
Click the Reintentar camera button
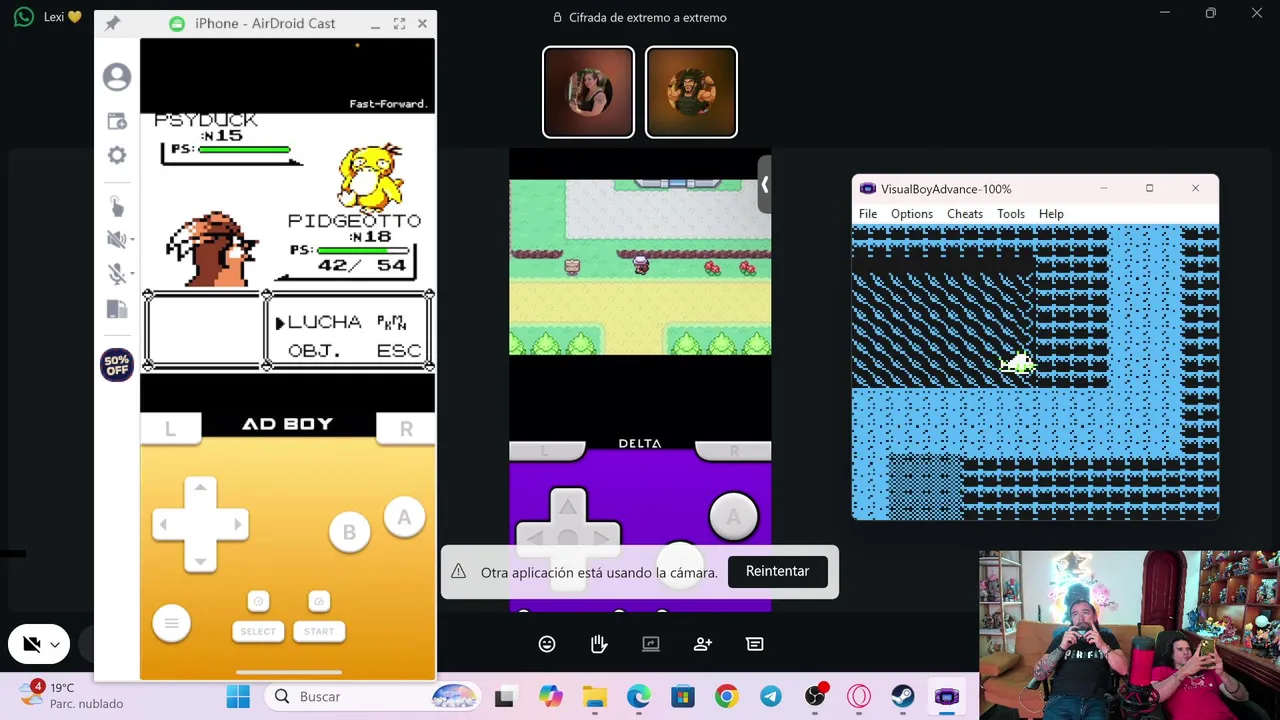(777, 571)
